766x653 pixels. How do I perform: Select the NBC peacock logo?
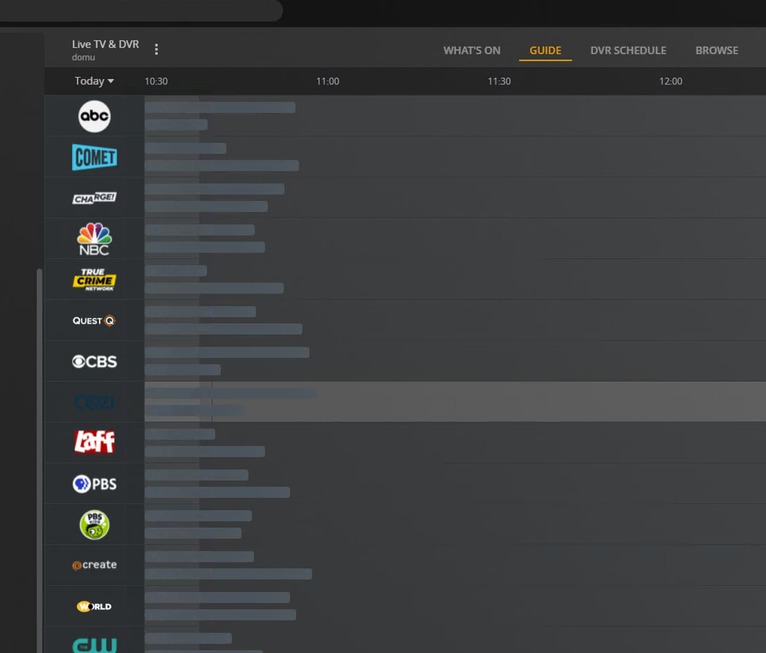[94, 239]
